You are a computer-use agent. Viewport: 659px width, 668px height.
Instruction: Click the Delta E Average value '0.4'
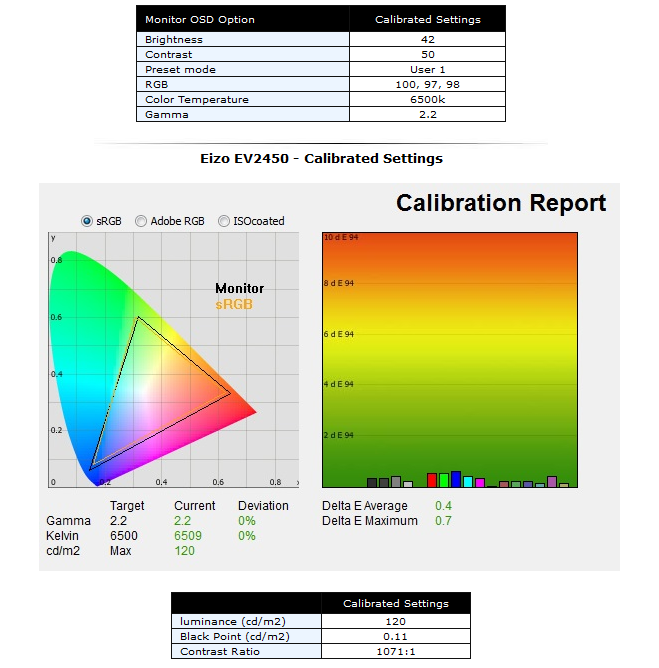pos(443,506)
